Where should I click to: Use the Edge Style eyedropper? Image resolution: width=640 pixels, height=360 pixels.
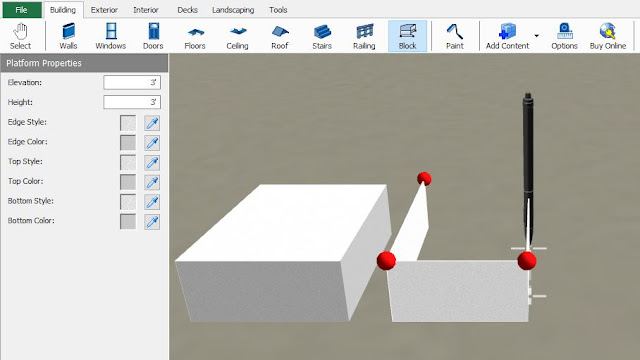152,123
